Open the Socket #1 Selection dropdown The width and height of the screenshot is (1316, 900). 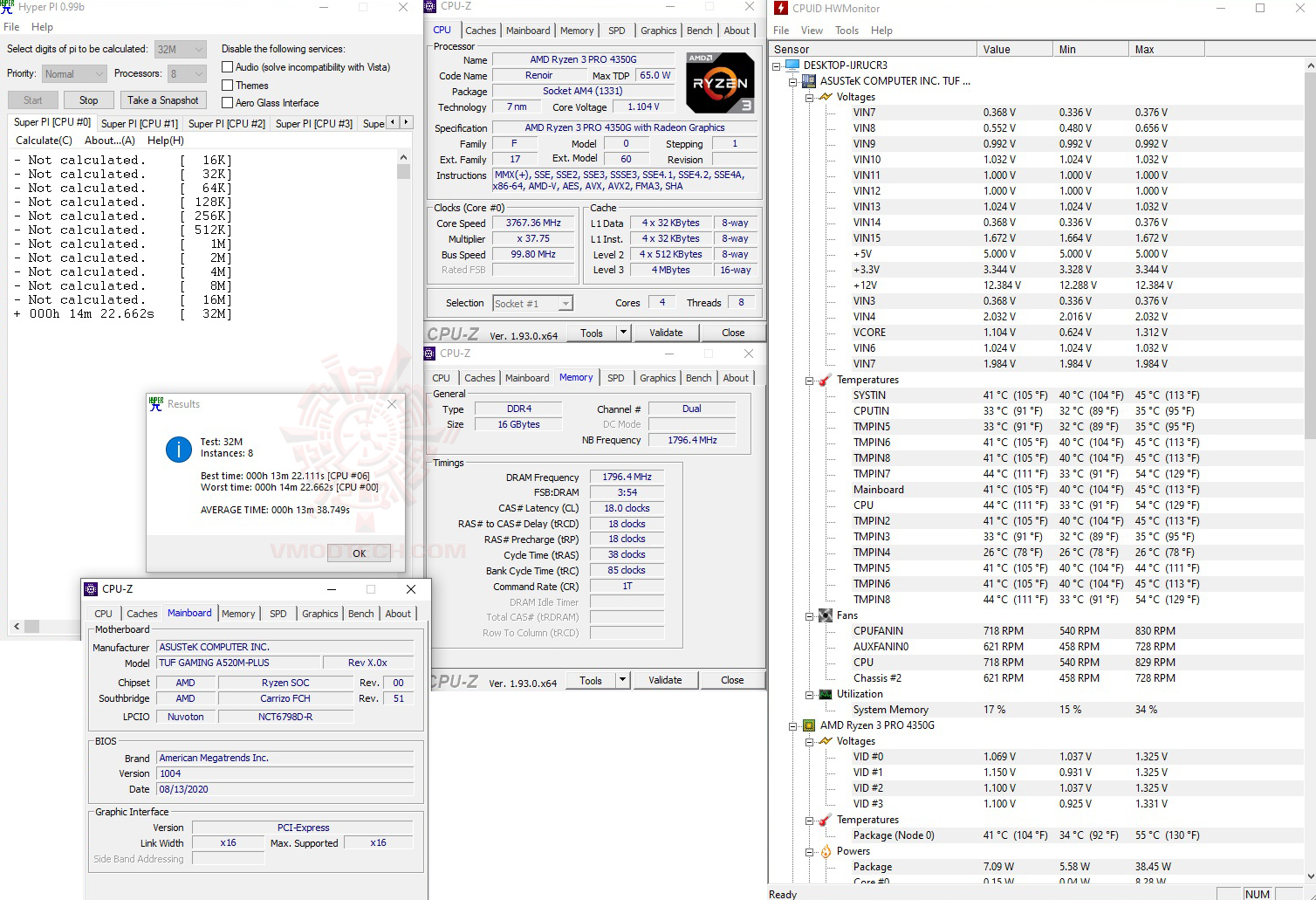click(532, 304)
